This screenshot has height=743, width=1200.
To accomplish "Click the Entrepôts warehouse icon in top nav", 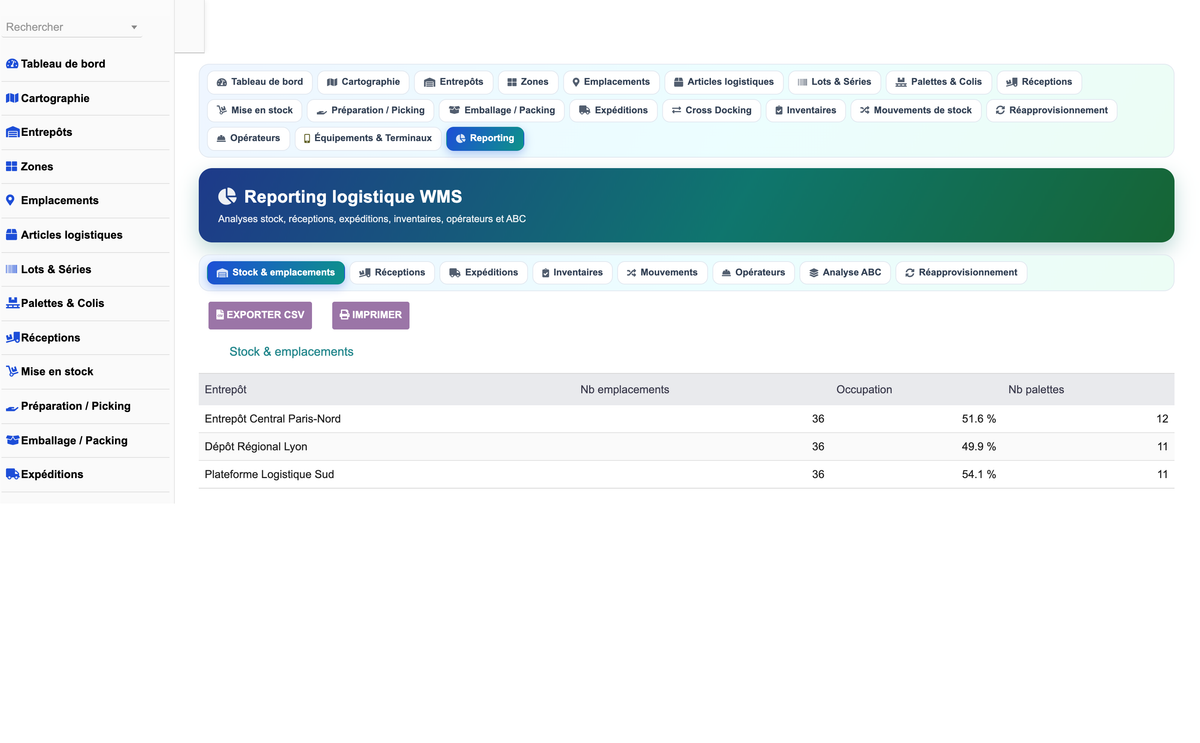I will (429, 82).
